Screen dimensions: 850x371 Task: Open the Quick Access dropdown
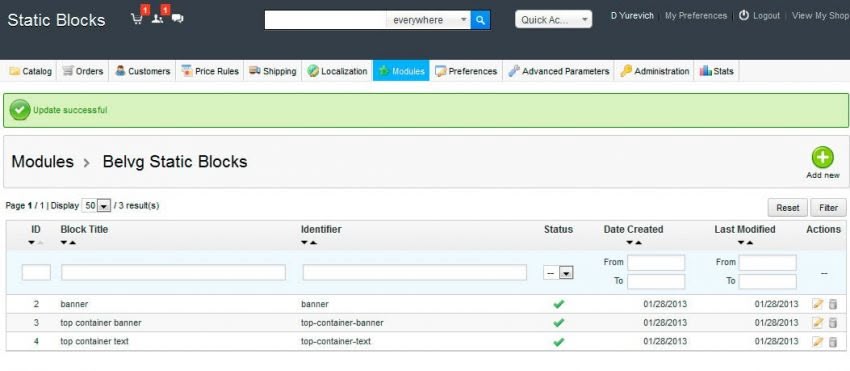point(553,20)
